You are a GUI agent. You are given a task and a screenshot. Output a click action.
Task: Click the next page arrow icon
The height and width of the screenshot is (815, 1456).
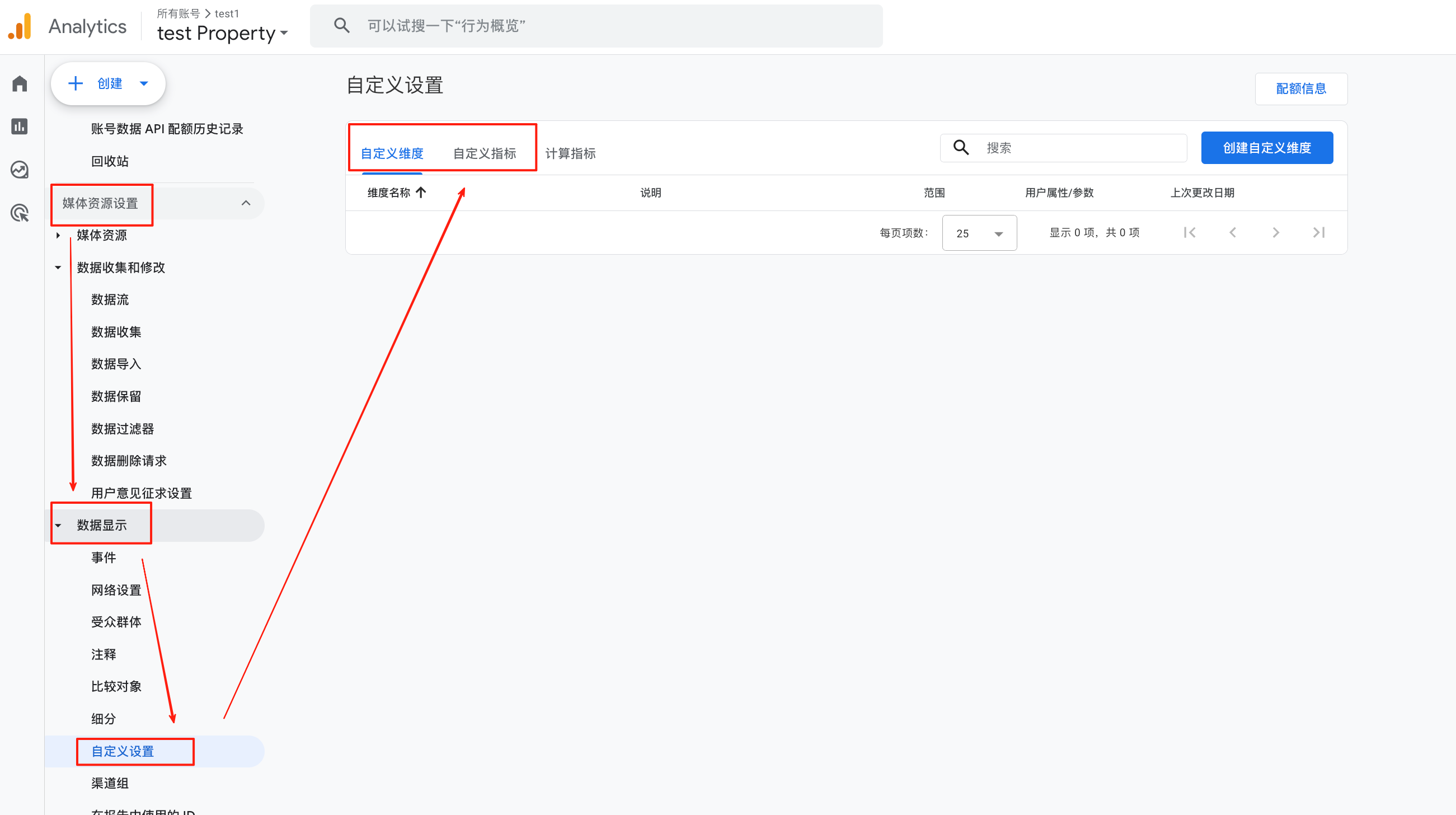click(x=1276, y=232)
